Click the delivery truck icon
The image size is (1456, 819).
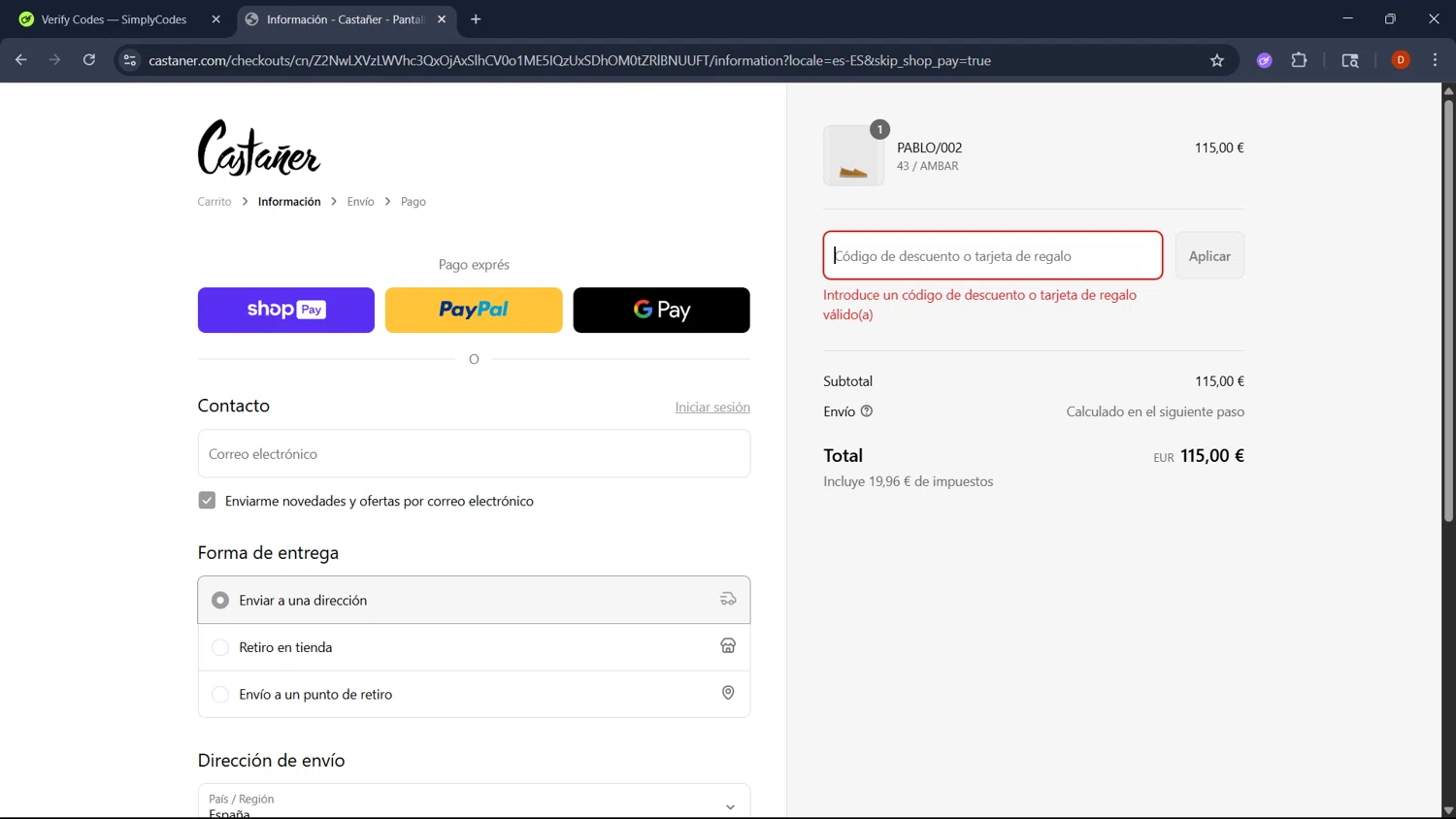[x=728, y=600]
